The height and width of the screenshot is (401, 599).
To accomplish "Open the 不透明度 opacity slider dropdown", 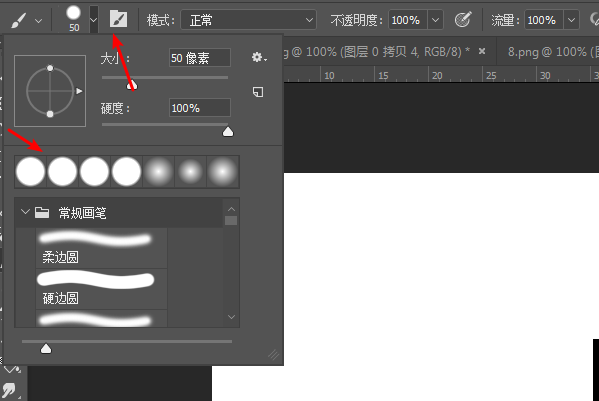I will coord(435,20).
